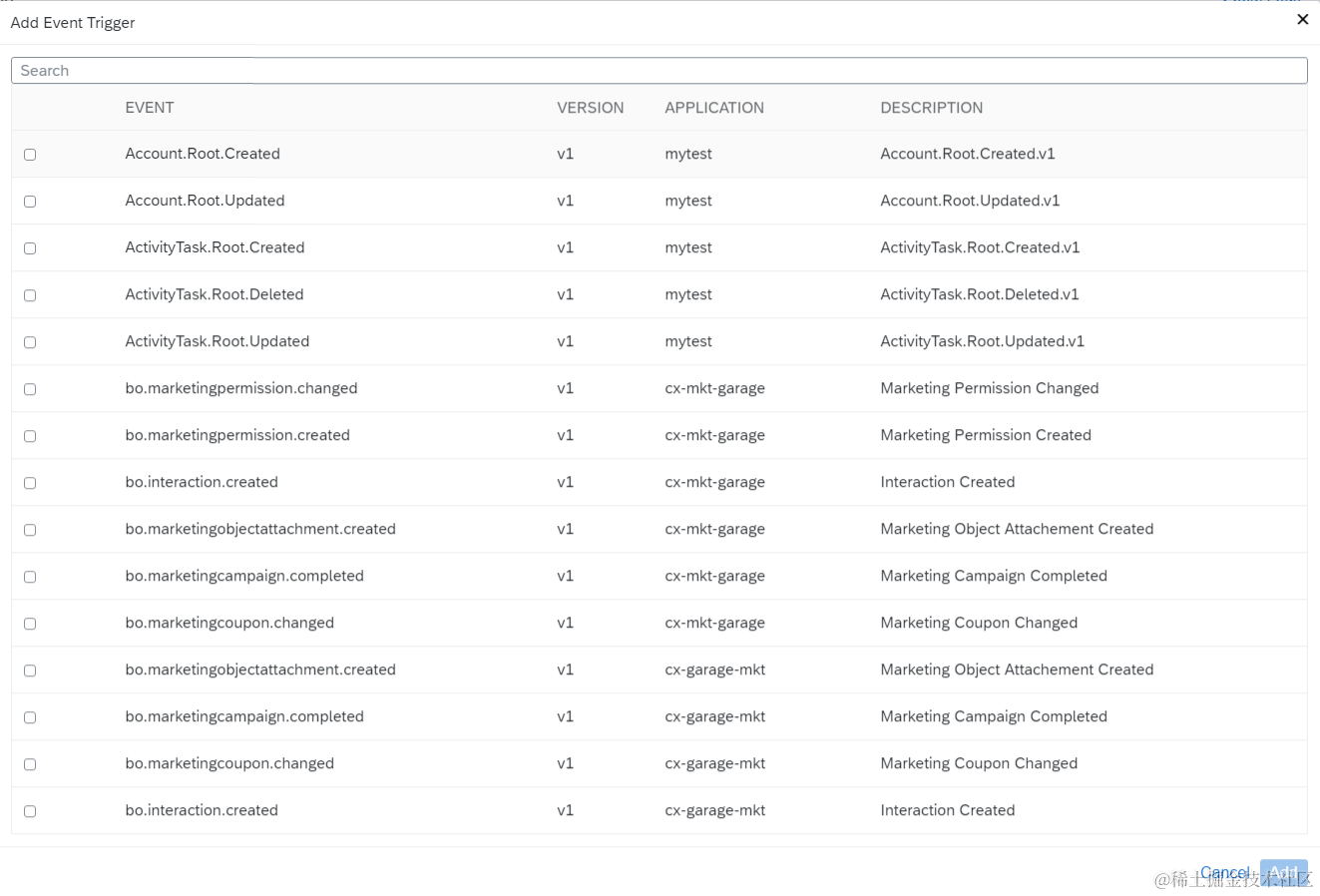Click the ActivityTask.Root.Updated event name

(x=218, y=341)
